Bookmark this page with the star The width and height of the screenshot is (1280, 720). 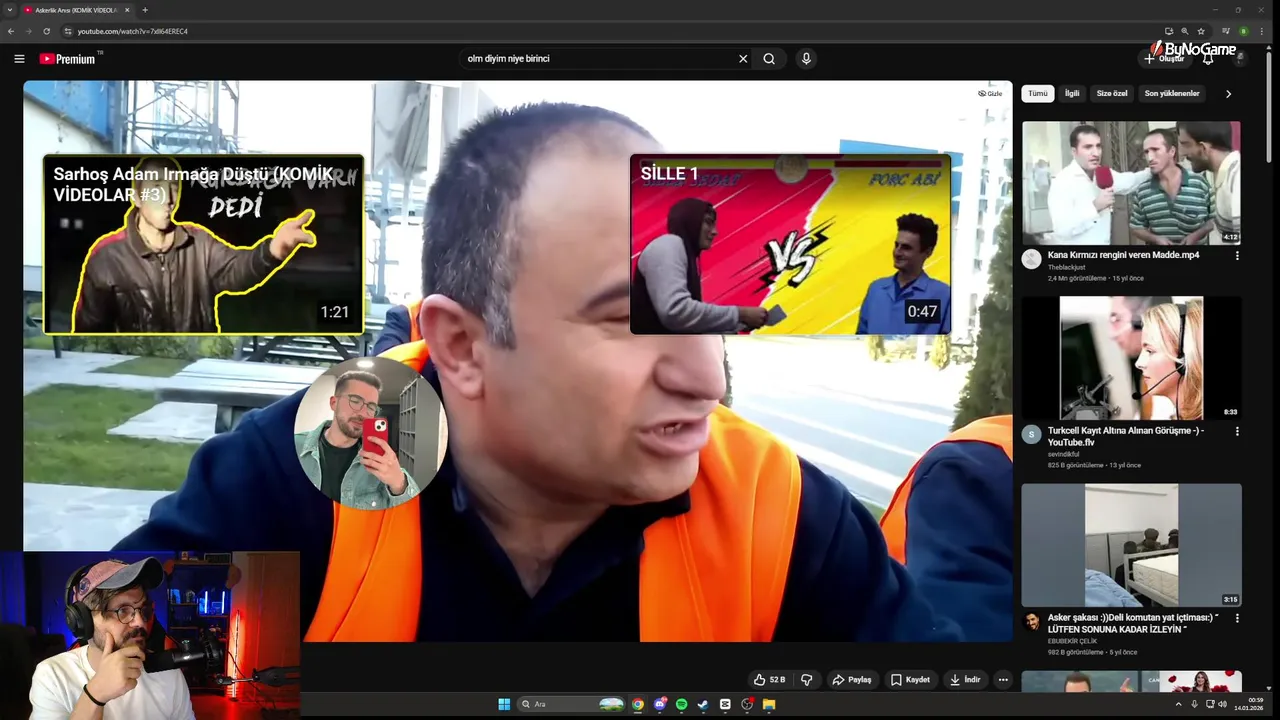(1201, 31)
